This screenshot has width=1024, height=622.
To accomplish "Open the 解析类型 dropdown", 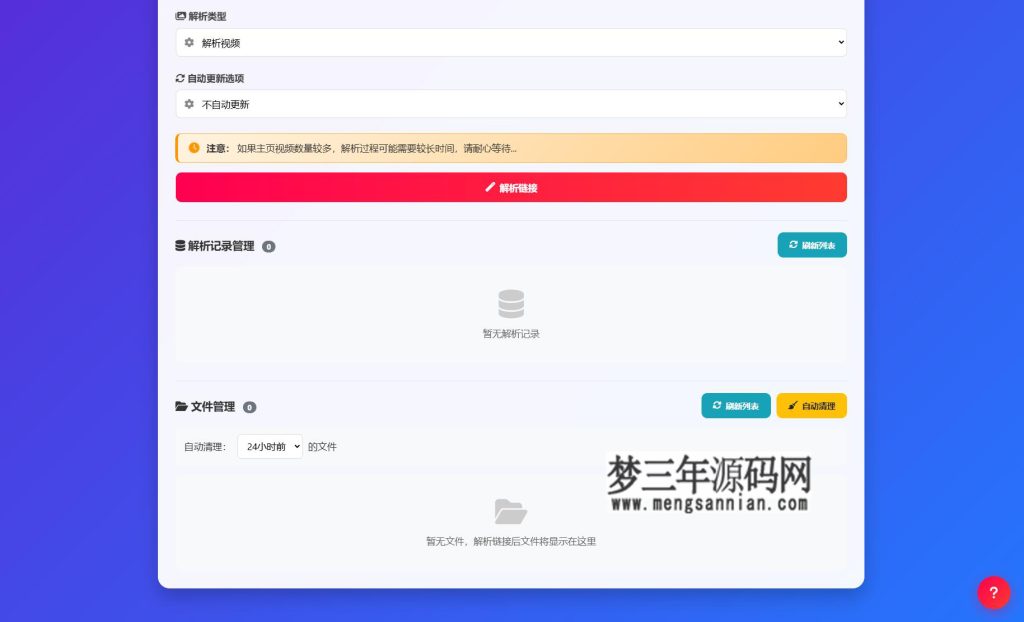I will (x=511, y=42).
